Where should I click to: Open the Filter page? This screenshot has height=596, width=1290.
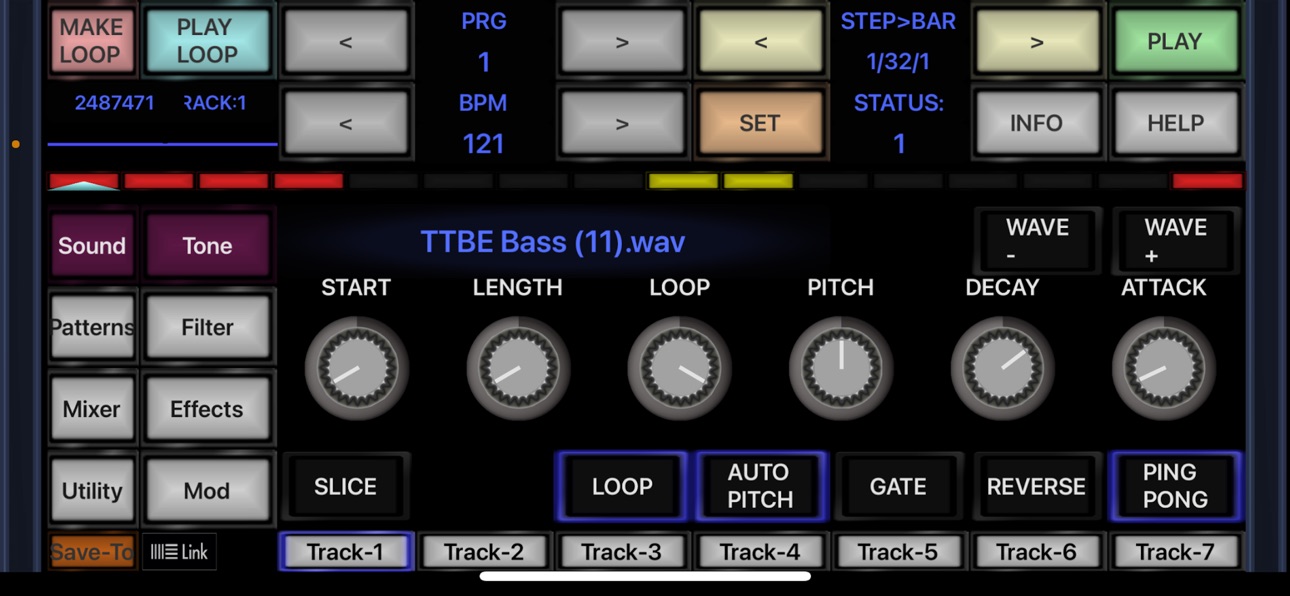207,327
